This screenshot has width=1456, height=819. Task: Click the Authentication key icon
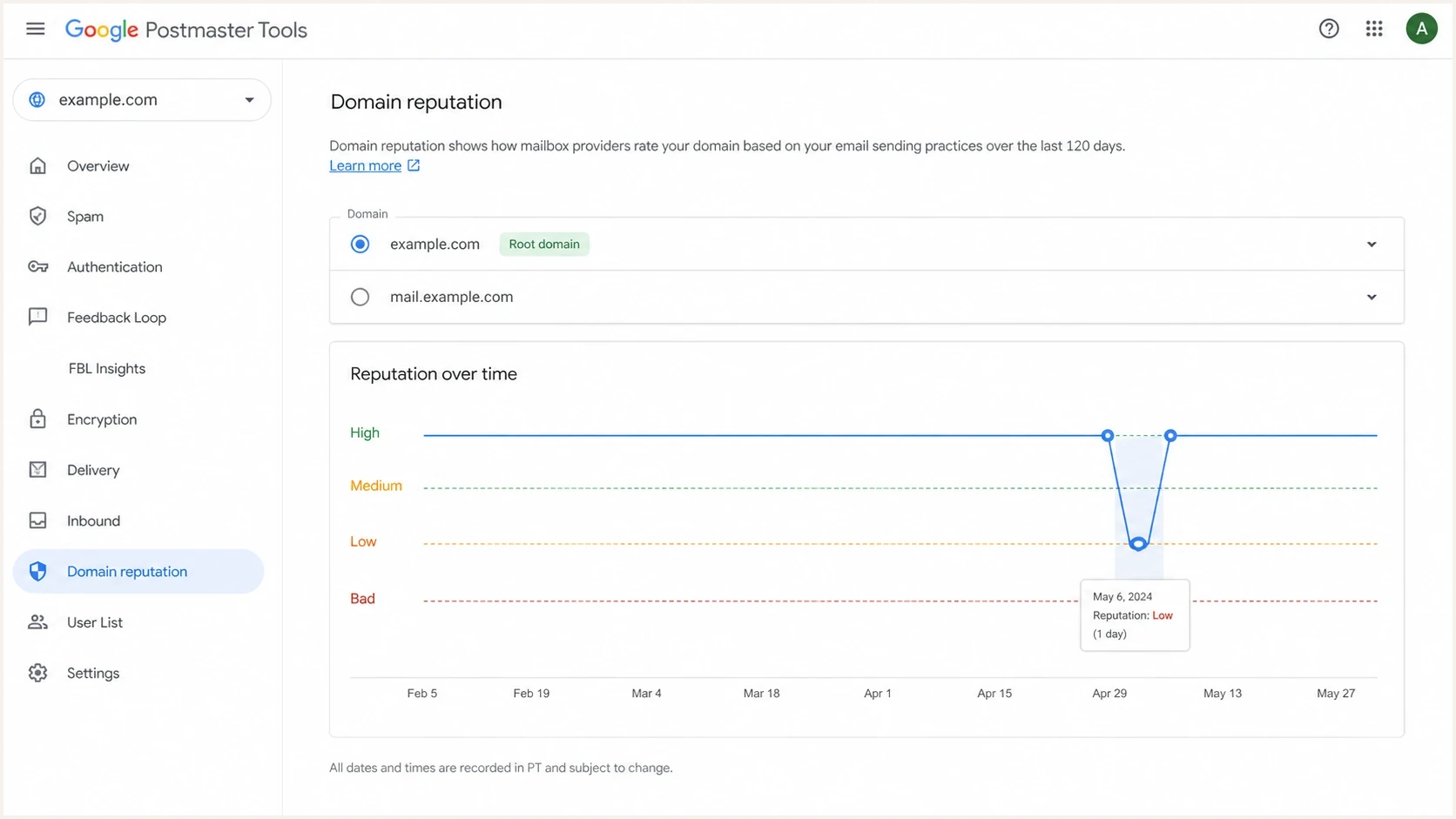pyautogui.click(x=37, y=267)
